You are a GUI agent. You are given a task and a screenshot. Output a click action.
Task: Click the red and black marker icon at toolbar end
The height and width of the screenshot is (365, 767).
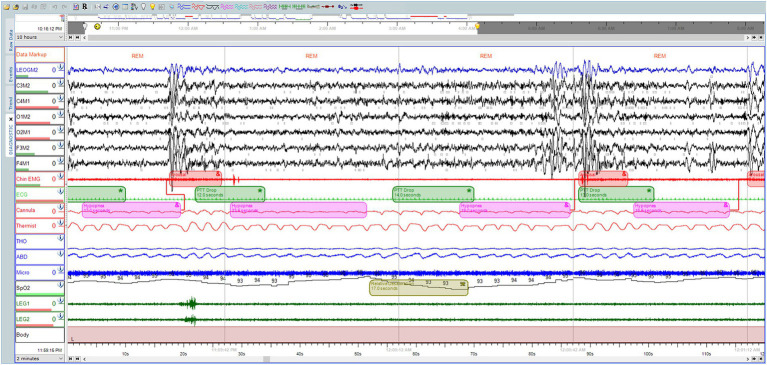[x=356, y=7]
